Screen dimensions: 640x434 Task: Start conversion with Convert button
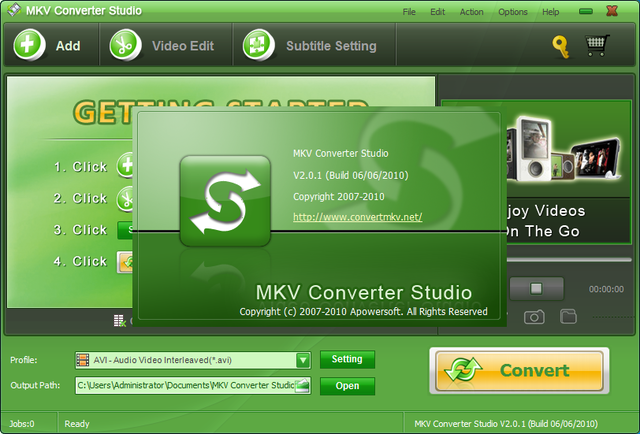[x=519, y=371]
